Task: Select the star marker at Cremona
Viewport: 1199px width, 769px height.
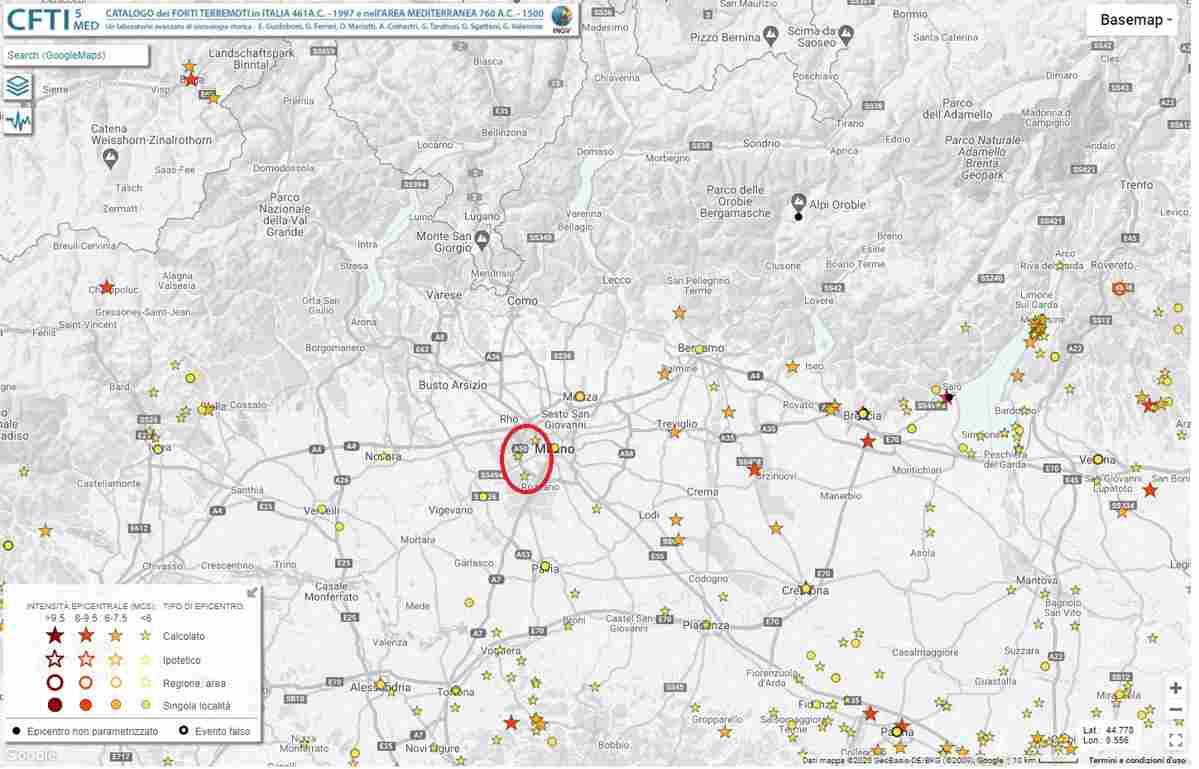Action: 805,589
